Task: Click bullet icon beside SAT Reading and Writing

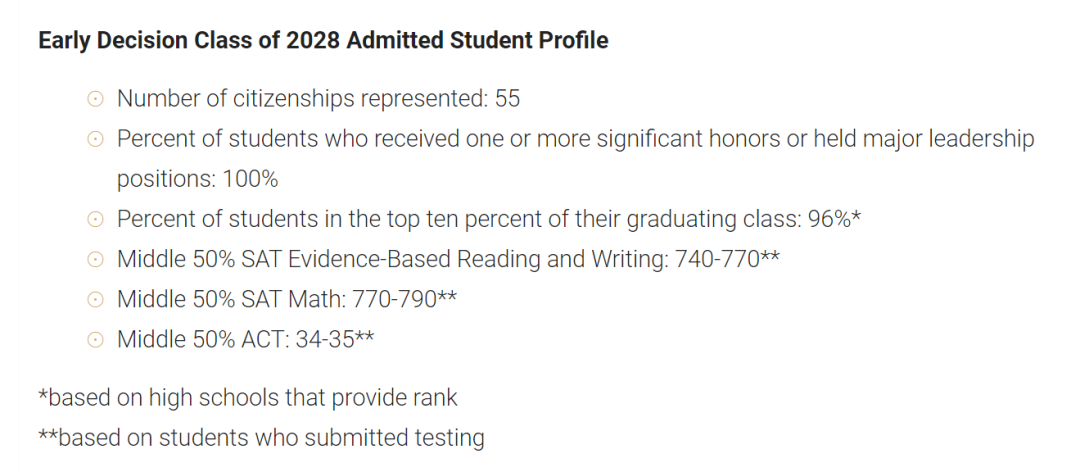Action: point(95,260)
